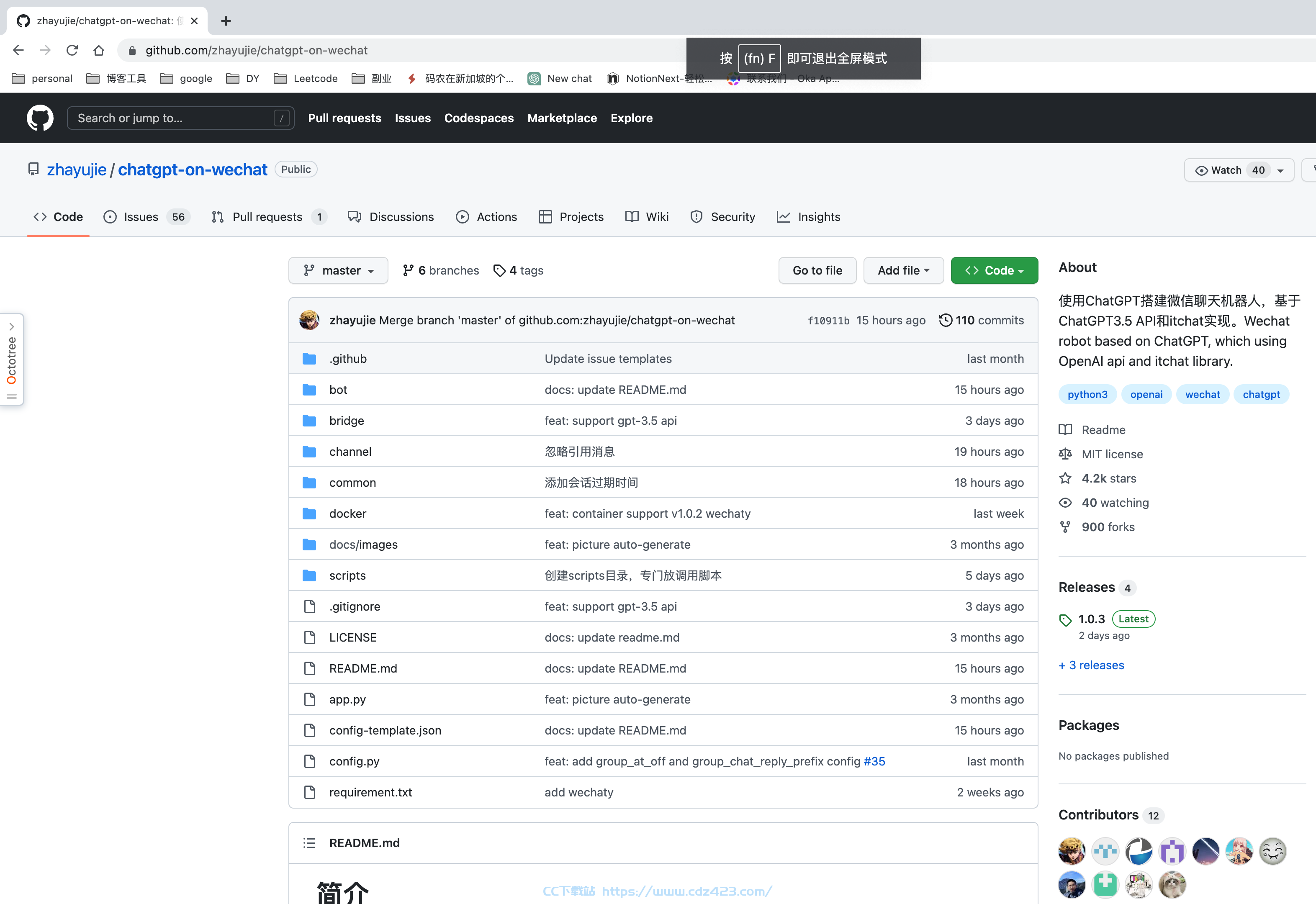Click the book icon beside Readme

1065,429
